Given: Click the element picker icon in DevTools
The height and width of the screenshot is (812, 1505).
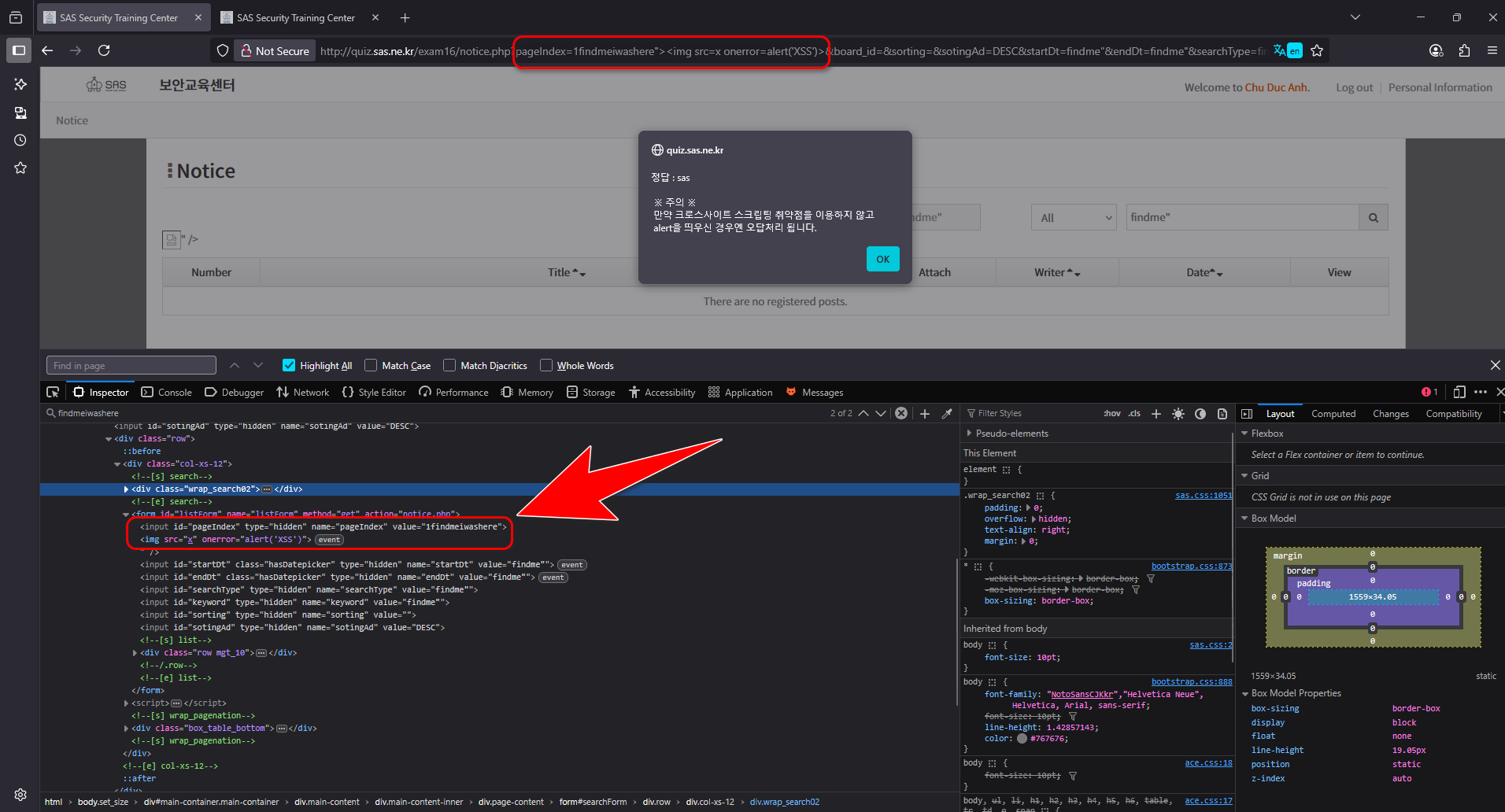Looking at the screenshot, I should [x=53, y=392].
